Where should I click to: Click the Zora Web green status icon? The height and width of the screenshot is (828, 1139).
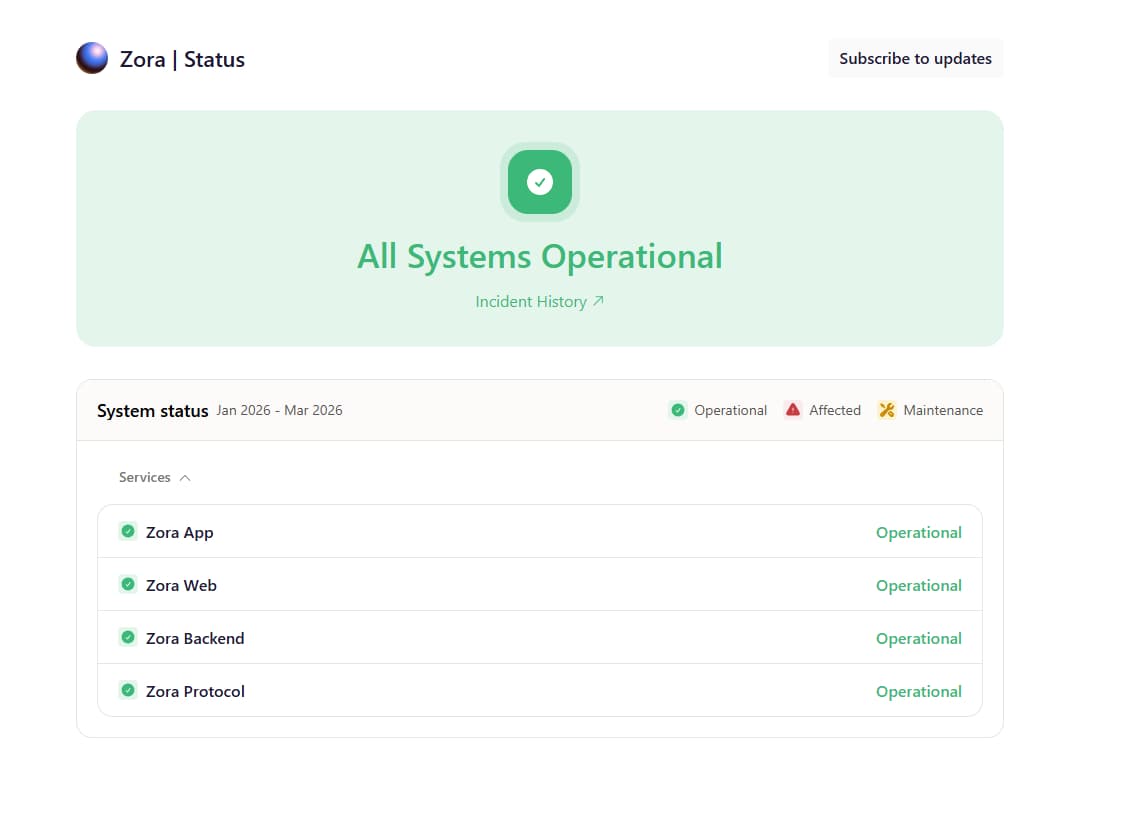click(x=128, y=584)
